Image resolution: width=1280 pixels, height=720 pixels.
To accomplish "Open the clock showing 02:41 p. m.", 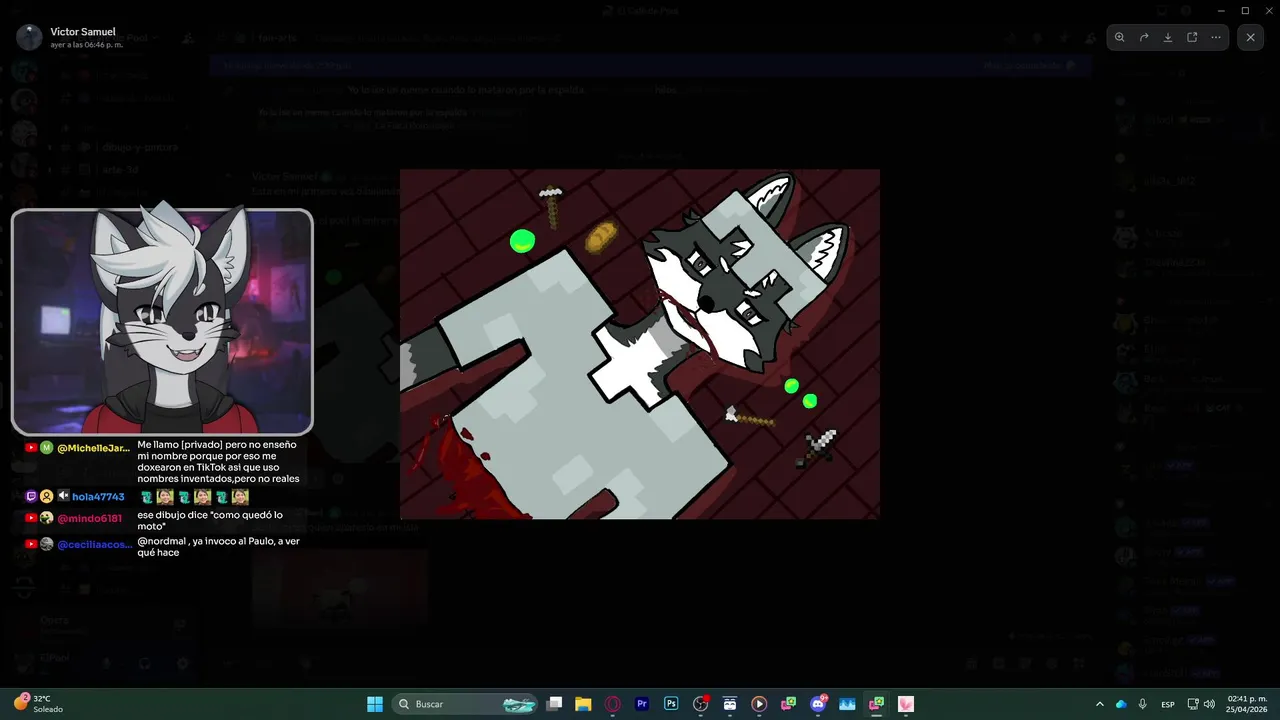I will (x=1247, y=704).
